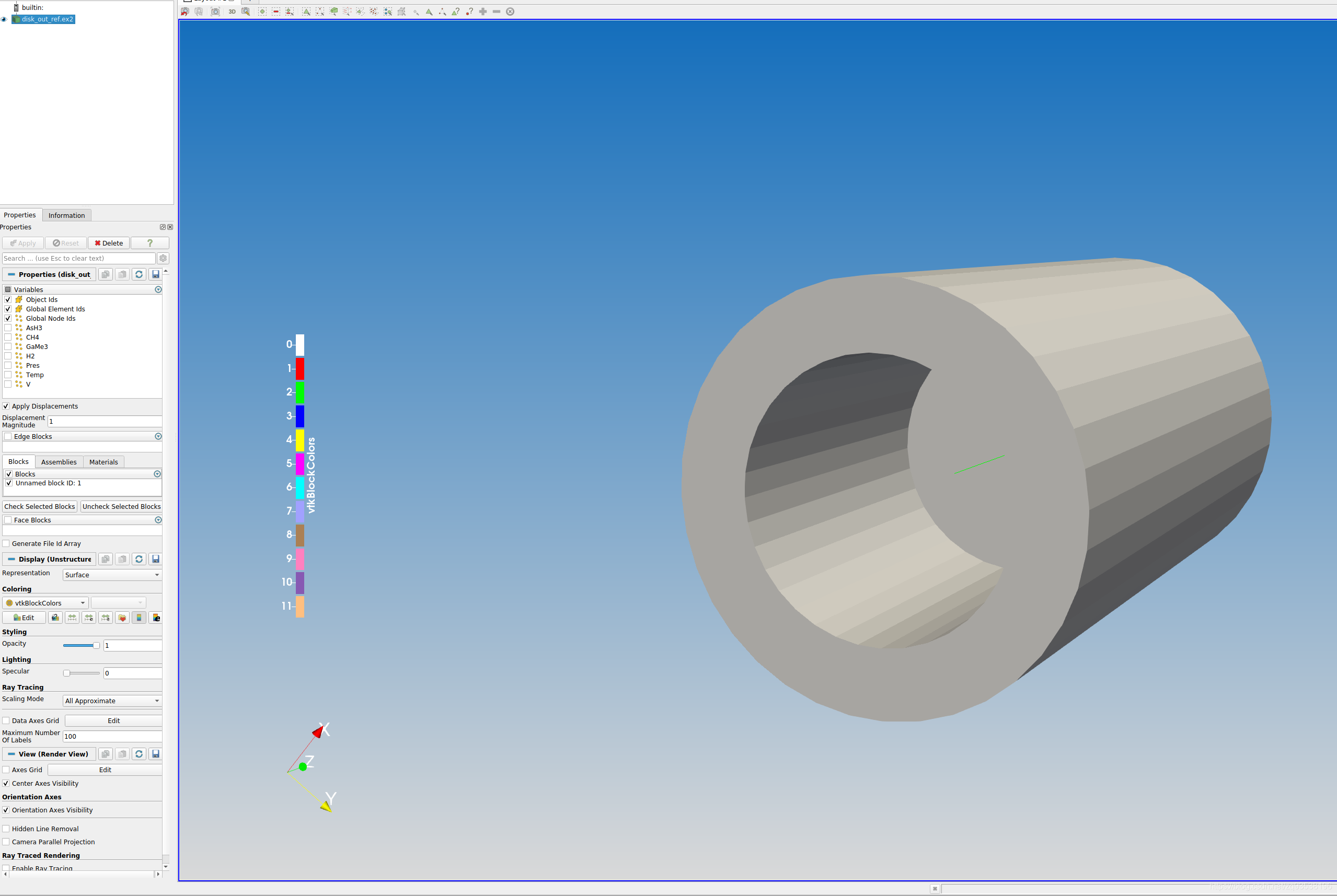
Task: Save Display settings with the floppy disk icon
Action: point(155,559)
